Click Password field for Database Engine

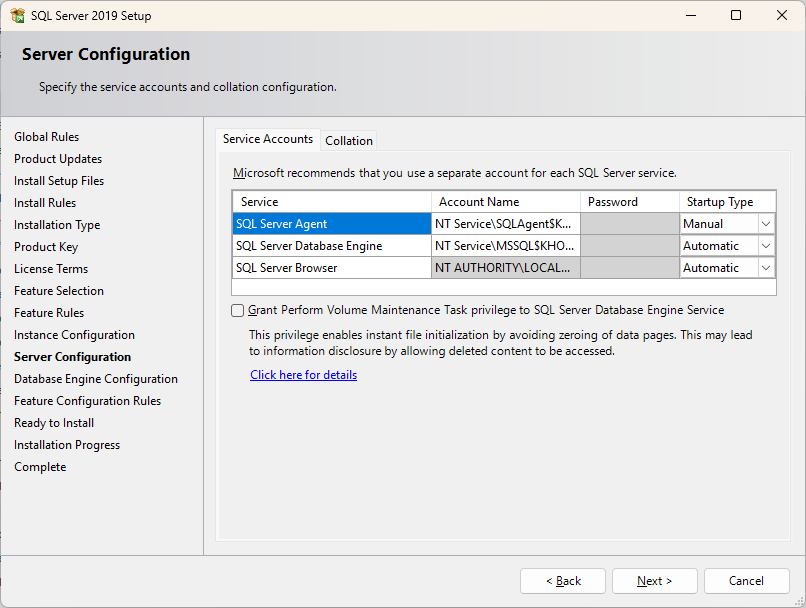tap(630, 246)
